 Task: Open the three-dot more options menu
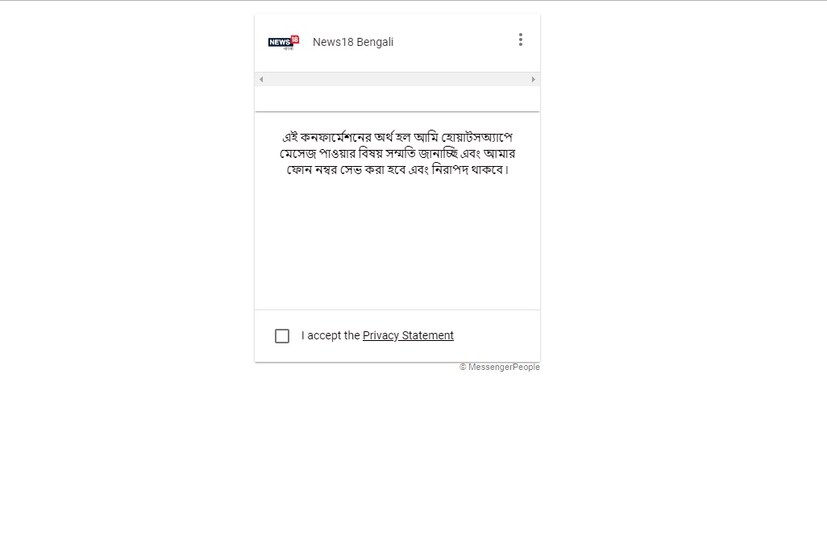(521, 40)
